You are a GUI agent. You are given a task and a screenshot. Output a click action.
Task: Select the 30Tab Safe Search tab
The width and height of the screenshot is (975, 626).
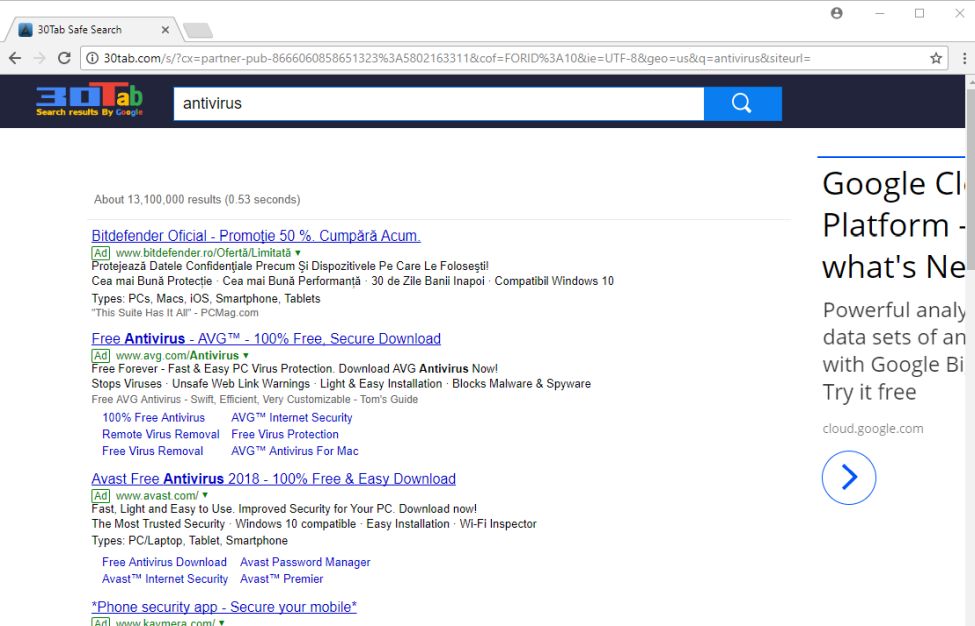click(x=93, y=29)
